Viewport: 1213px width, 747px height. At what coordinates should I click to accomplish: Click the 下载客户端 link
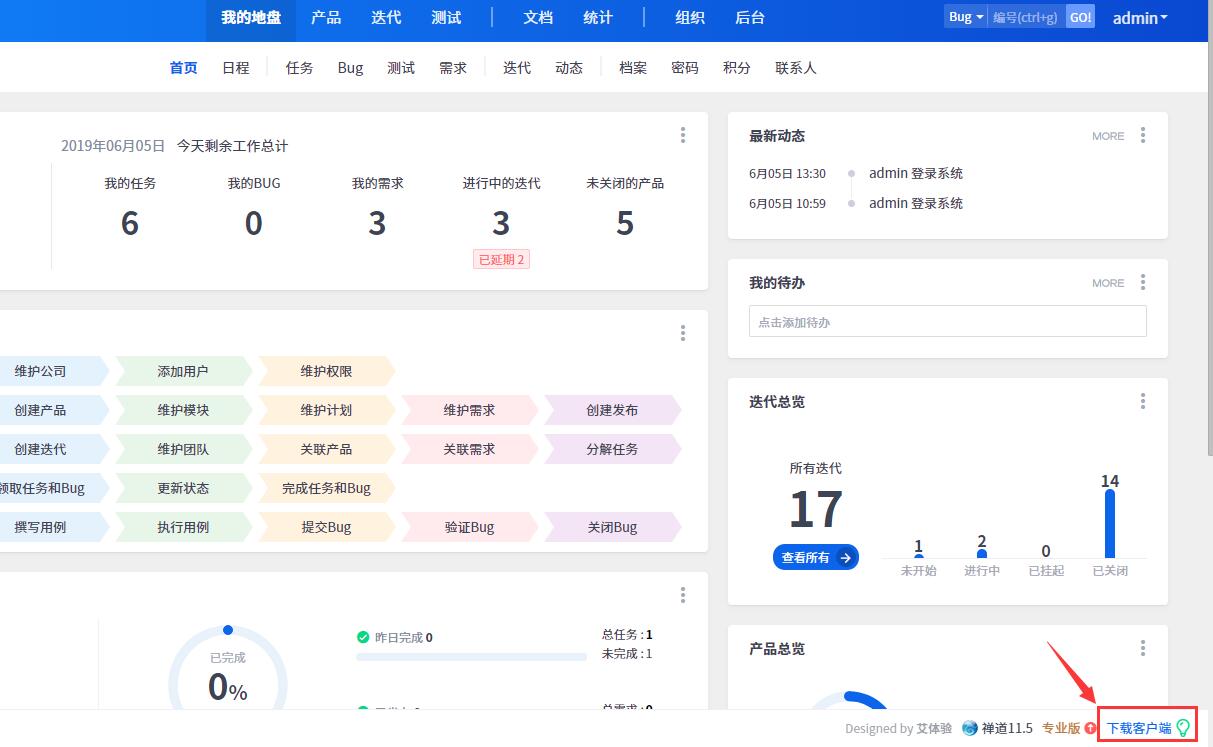click(1138, 728)
